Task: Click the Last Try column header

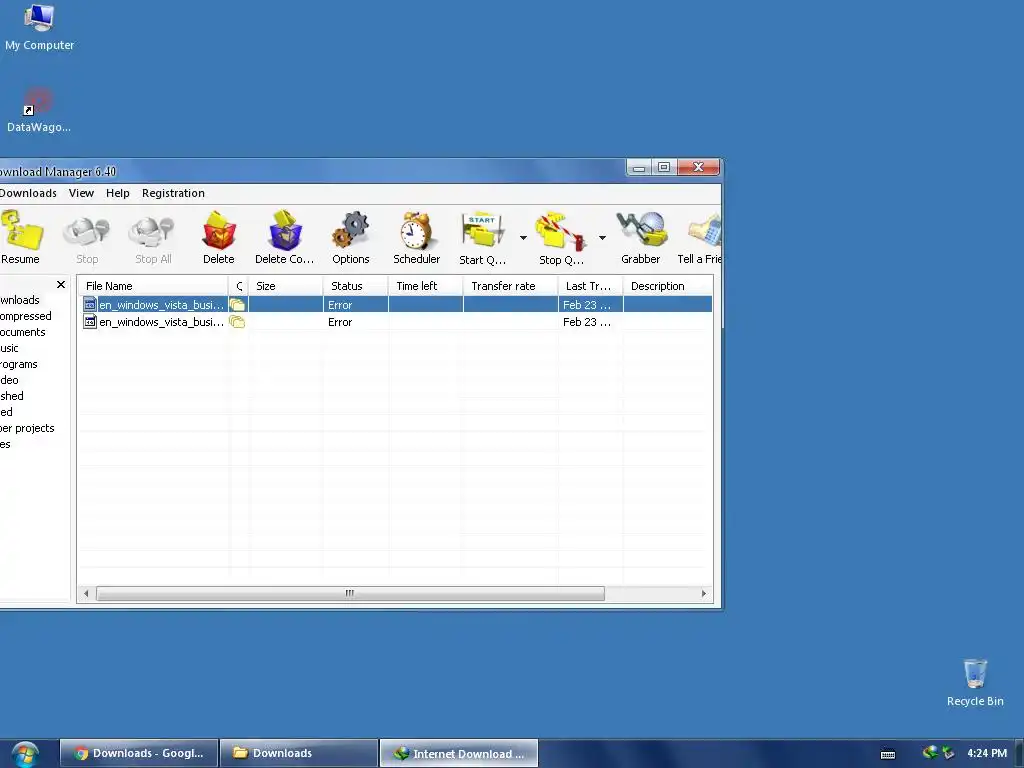Action: (590, 286)
